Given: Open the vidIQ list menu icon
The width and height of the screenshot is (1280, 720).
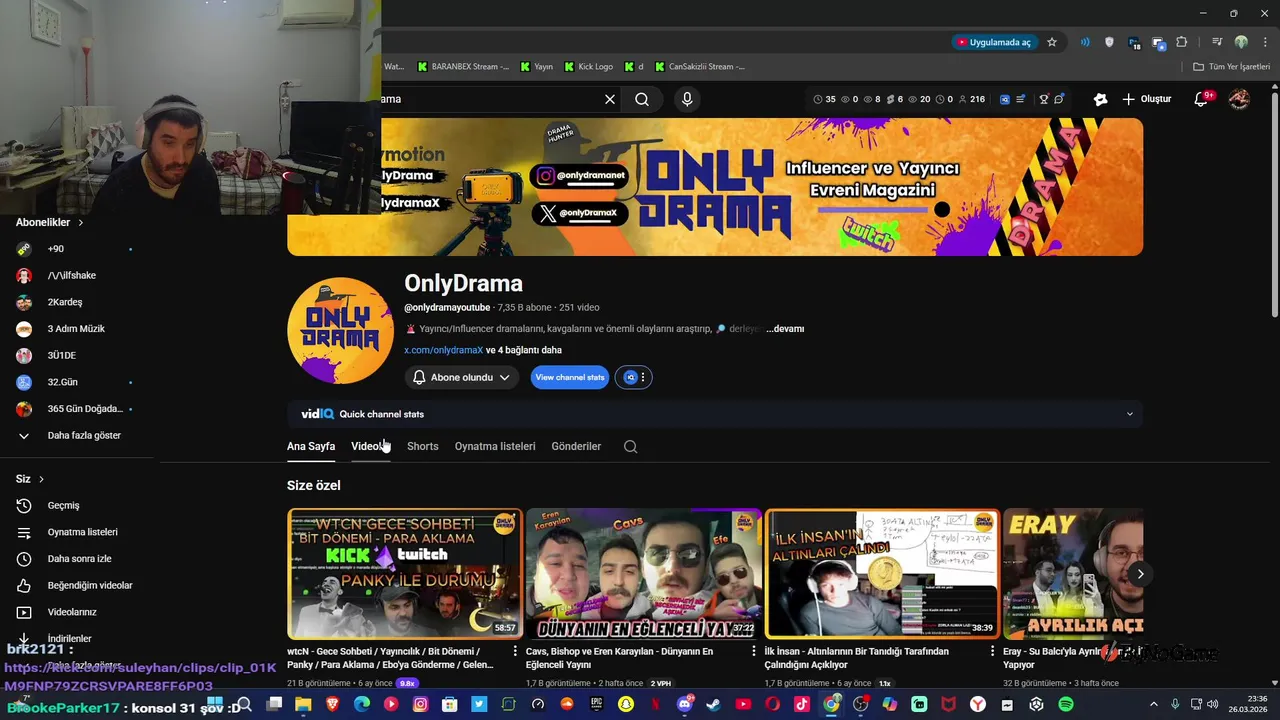Looking at the screenshot, I should click(x=1021, y=99).
